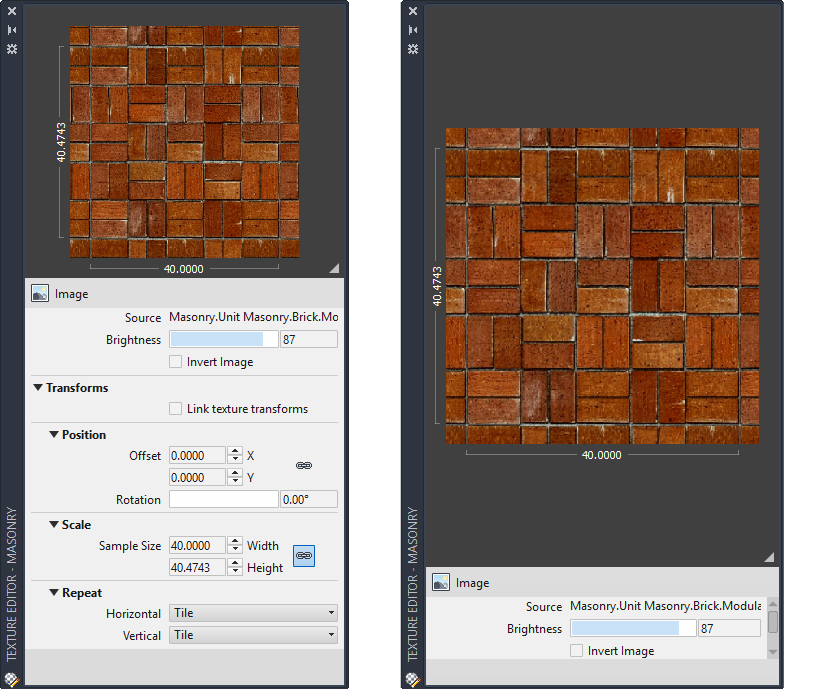Click the palette icon at the bottom of the left title bar
Viewport: 819px width, 689px height.
pyautogui.click(x=12, y=679)
